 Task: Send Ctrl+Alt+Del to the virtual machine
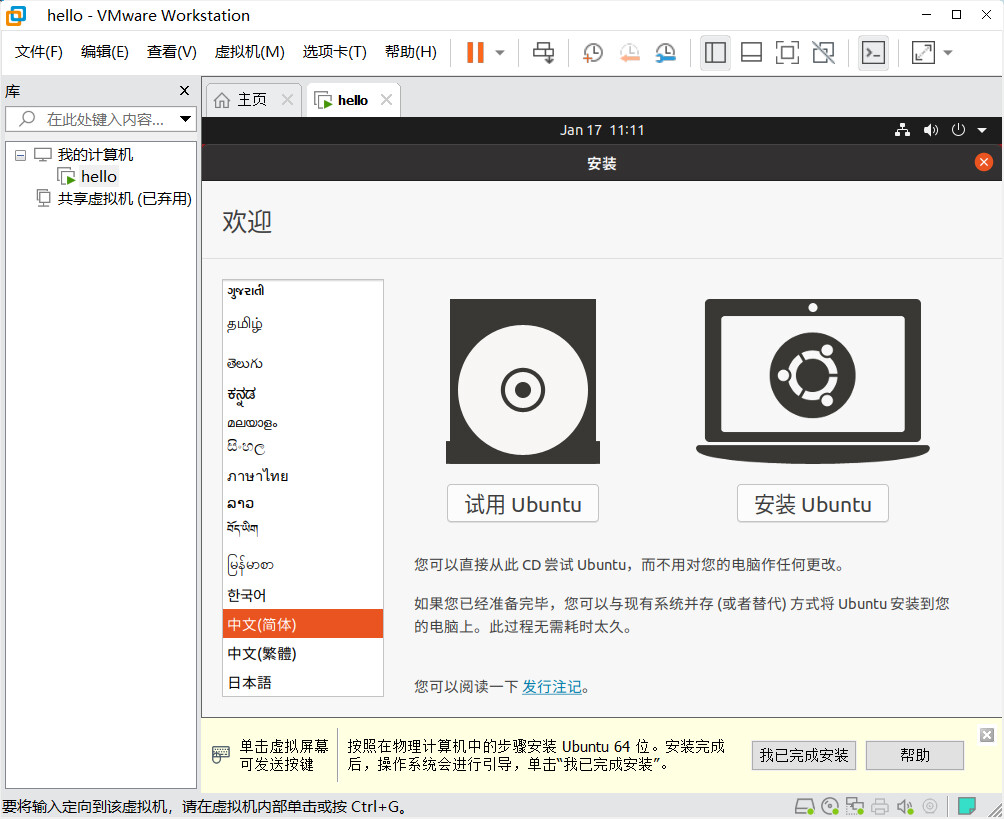(544, 53)
